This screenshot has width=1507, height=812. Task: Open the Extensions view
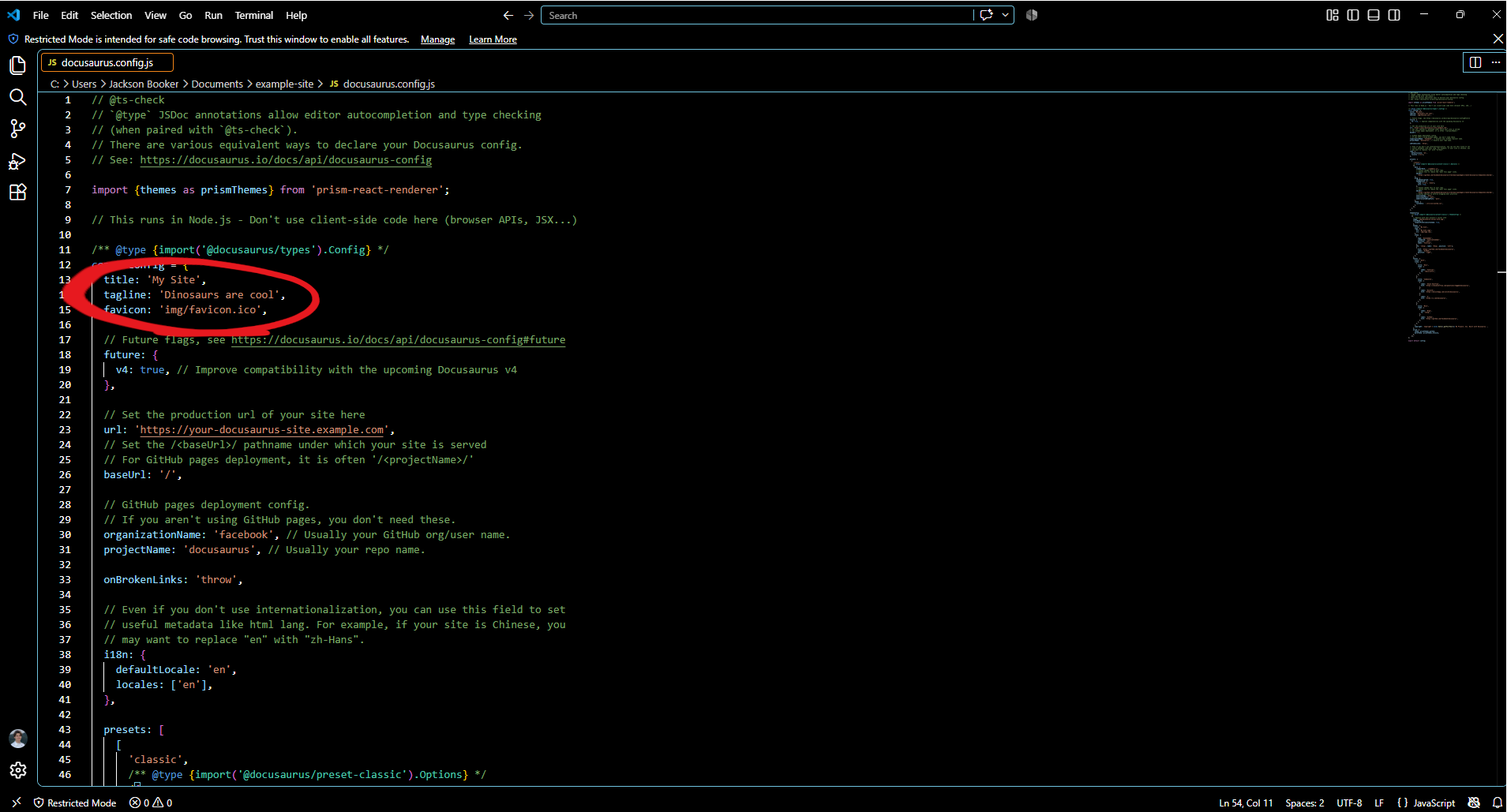17,193
